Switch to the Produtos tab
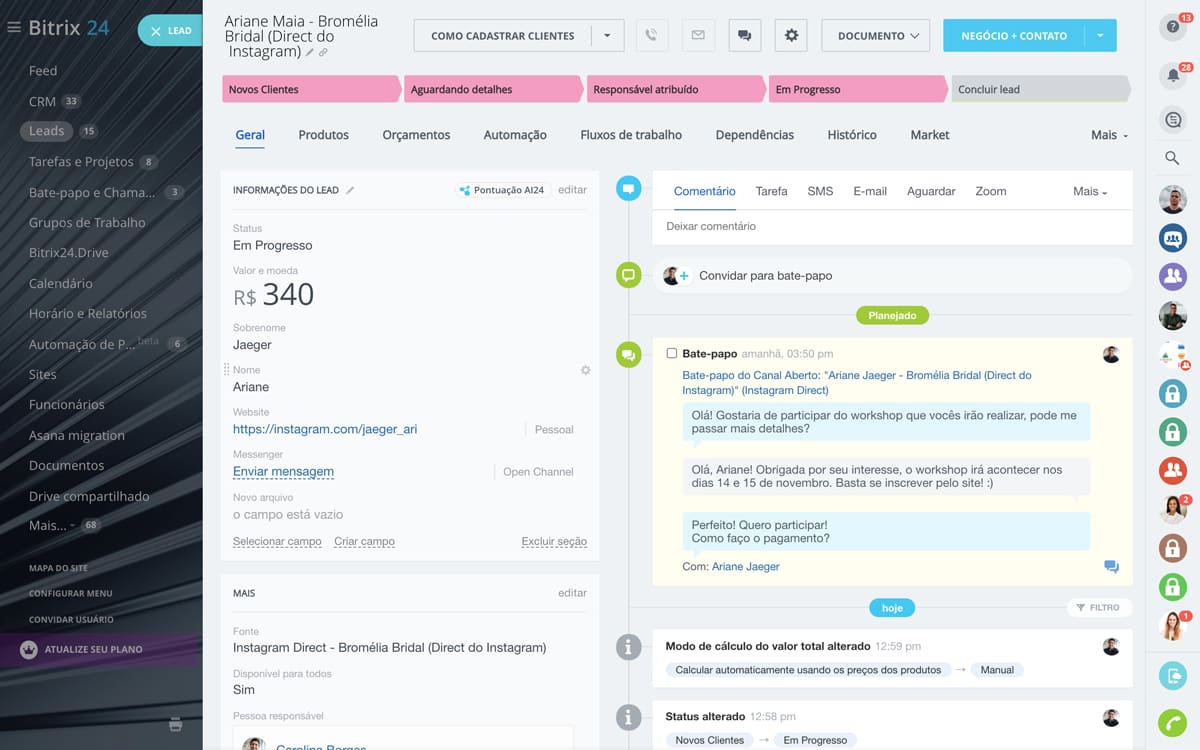 coord(323,135)
